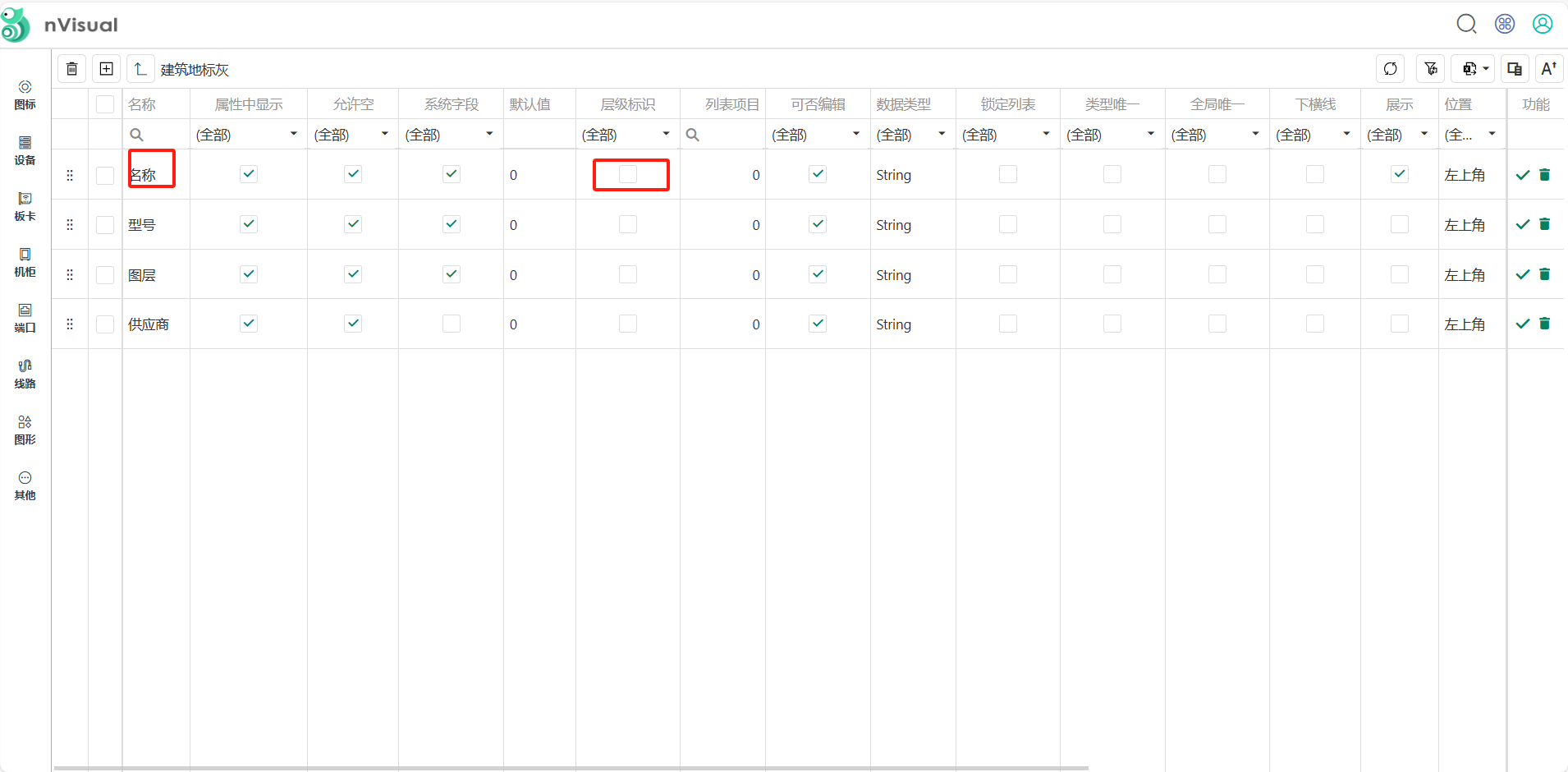The width and height of the screenshot is (1568, 772).
Task: Open the 图标 section in the sidebar
Action: tap(25, 95)
